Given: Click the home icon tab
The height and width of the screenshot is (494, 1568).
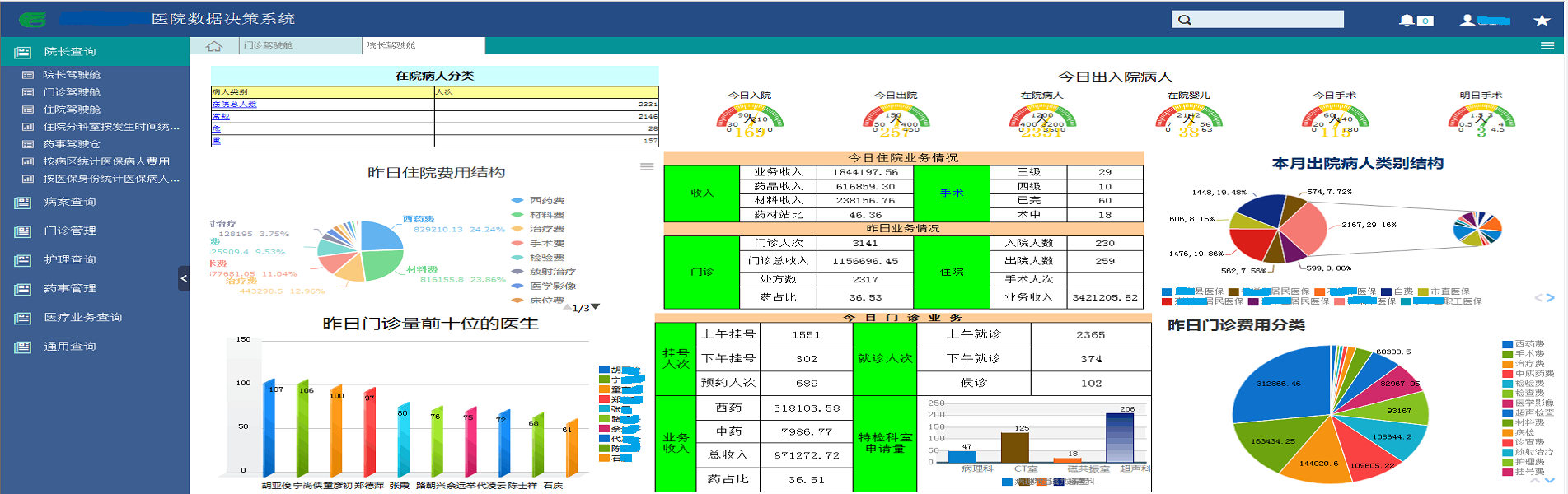Looking at the screenshot, I should pyautogui.click(x=214, y=46).
